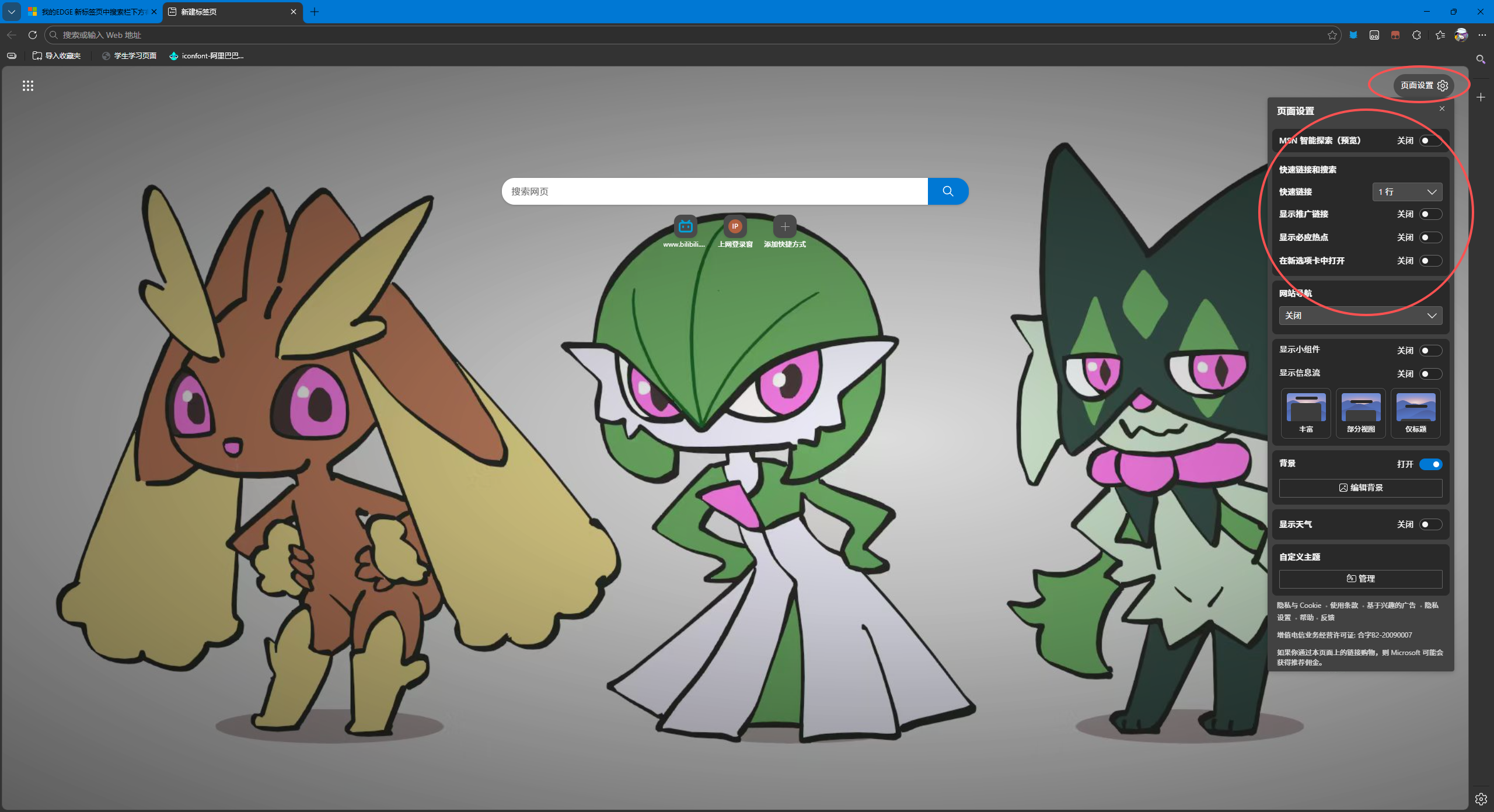Add this page to favorites with star icon

(x=1332, y=35)
